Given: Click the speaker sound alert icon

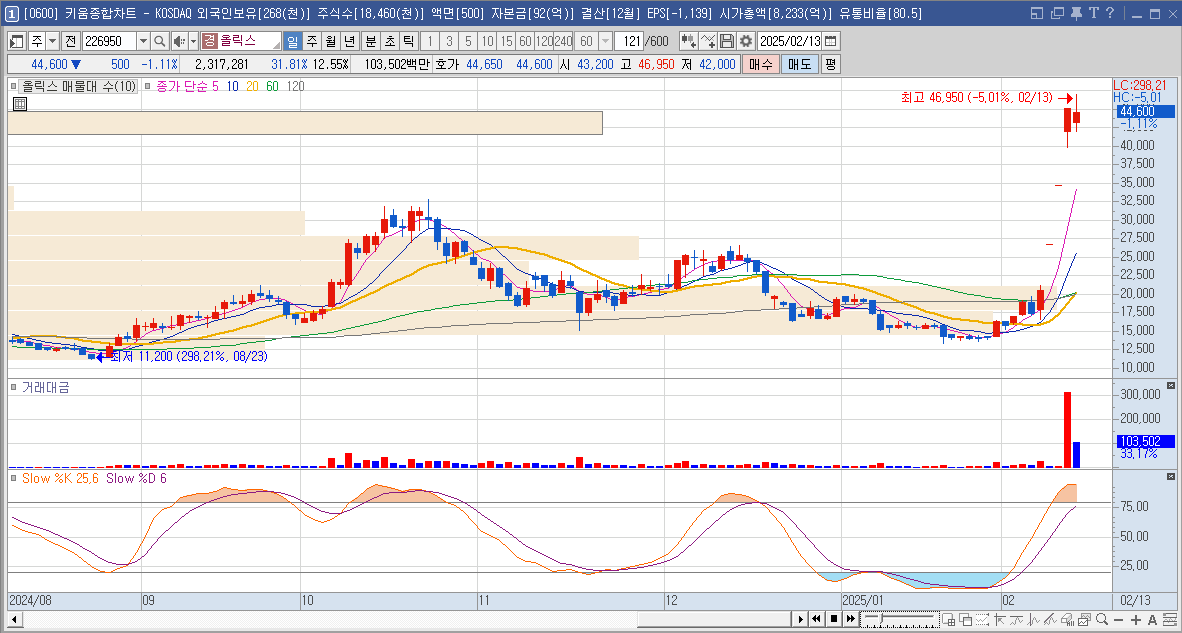Looking at the screenshot, I should point(179,41).
